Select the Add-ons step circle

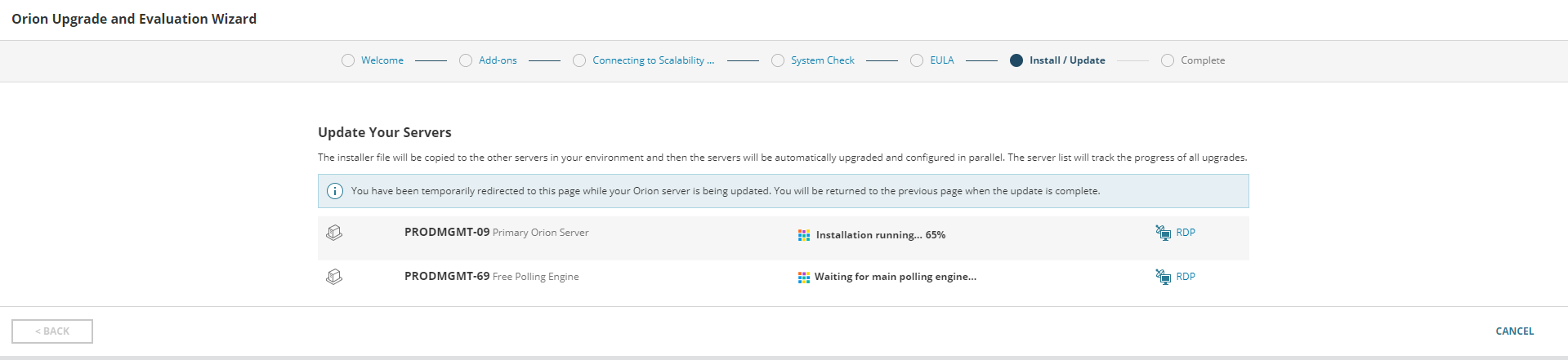[x=466, y=60]
